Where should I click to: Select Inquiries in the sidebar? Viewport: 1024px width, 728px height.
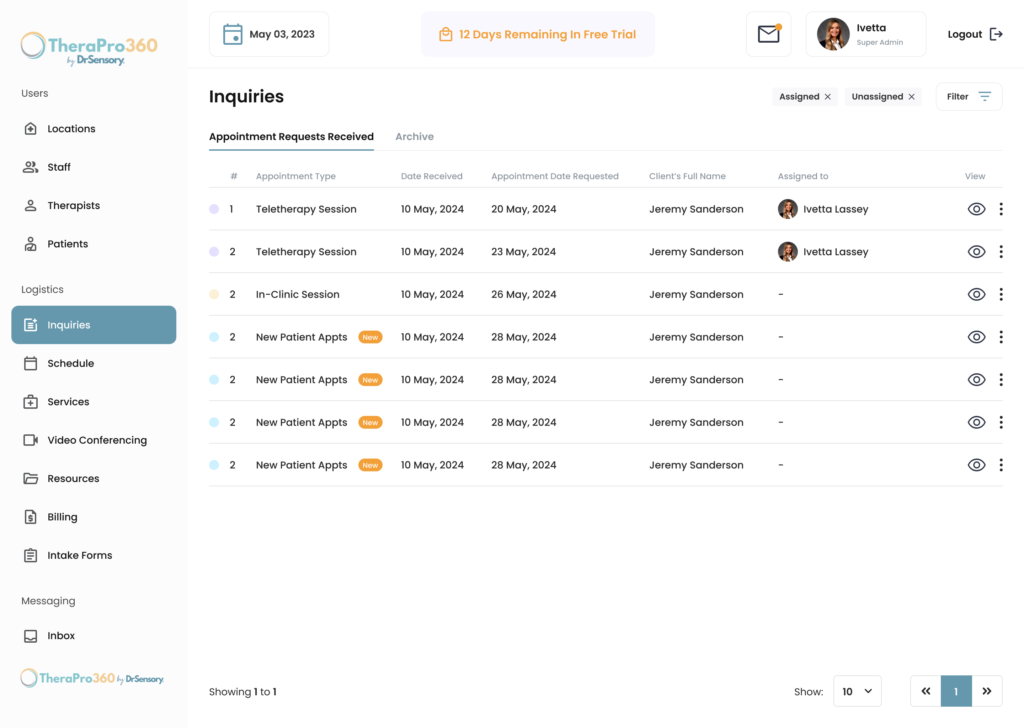pos(93,325)
